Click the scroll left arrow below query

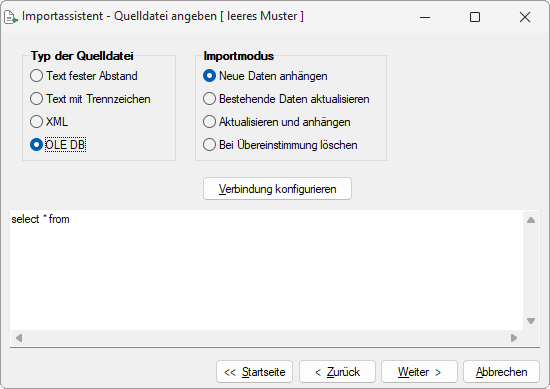[19, 338]
